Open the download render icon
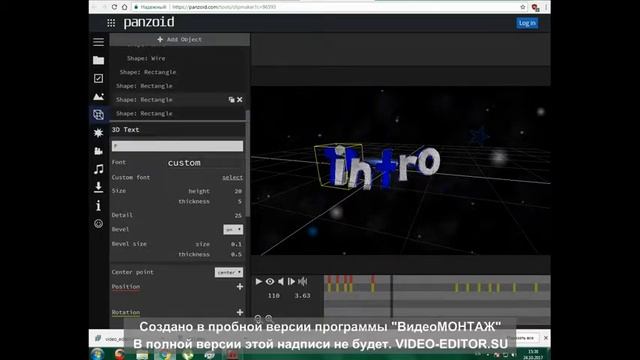 click(98, 187)
